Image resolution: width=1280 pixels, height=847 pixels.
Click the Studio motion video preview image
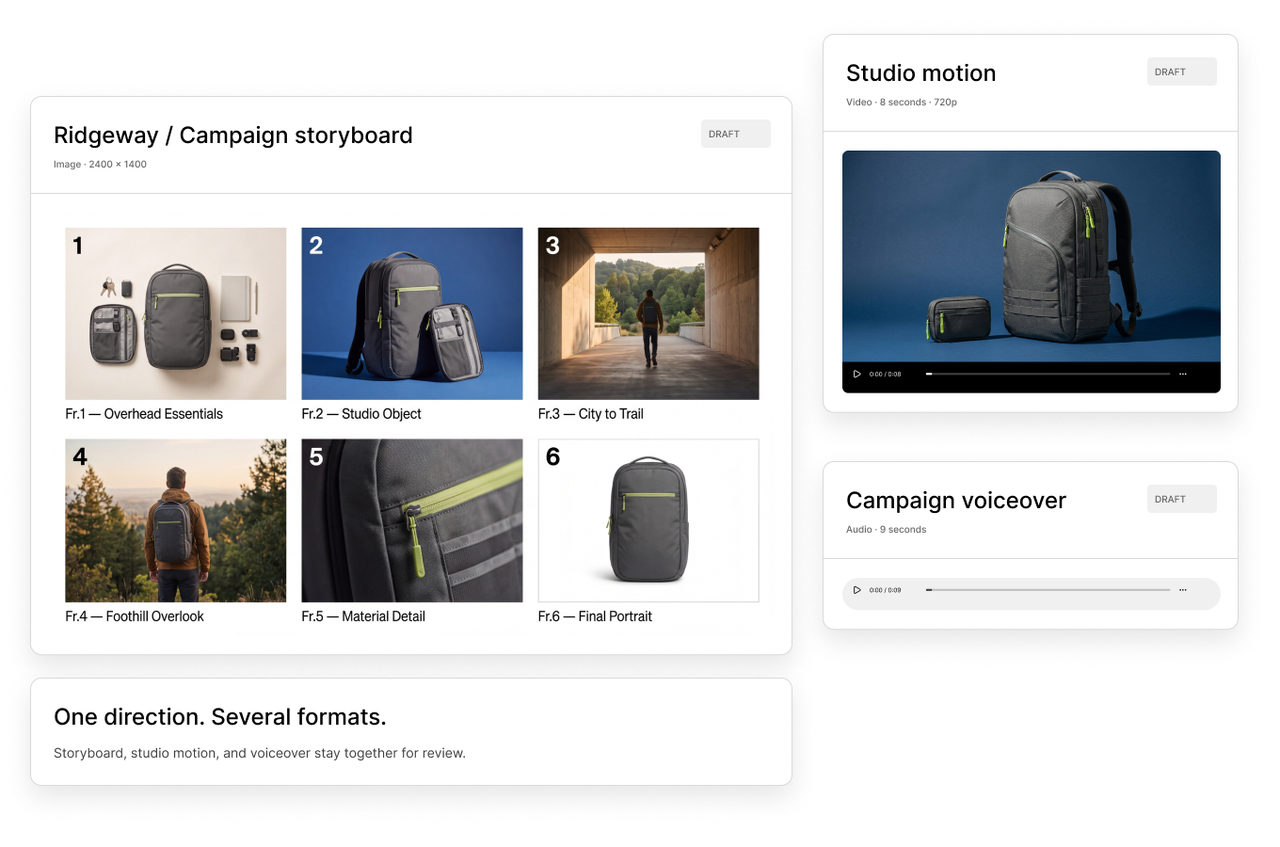click(x=1031, y=256)
